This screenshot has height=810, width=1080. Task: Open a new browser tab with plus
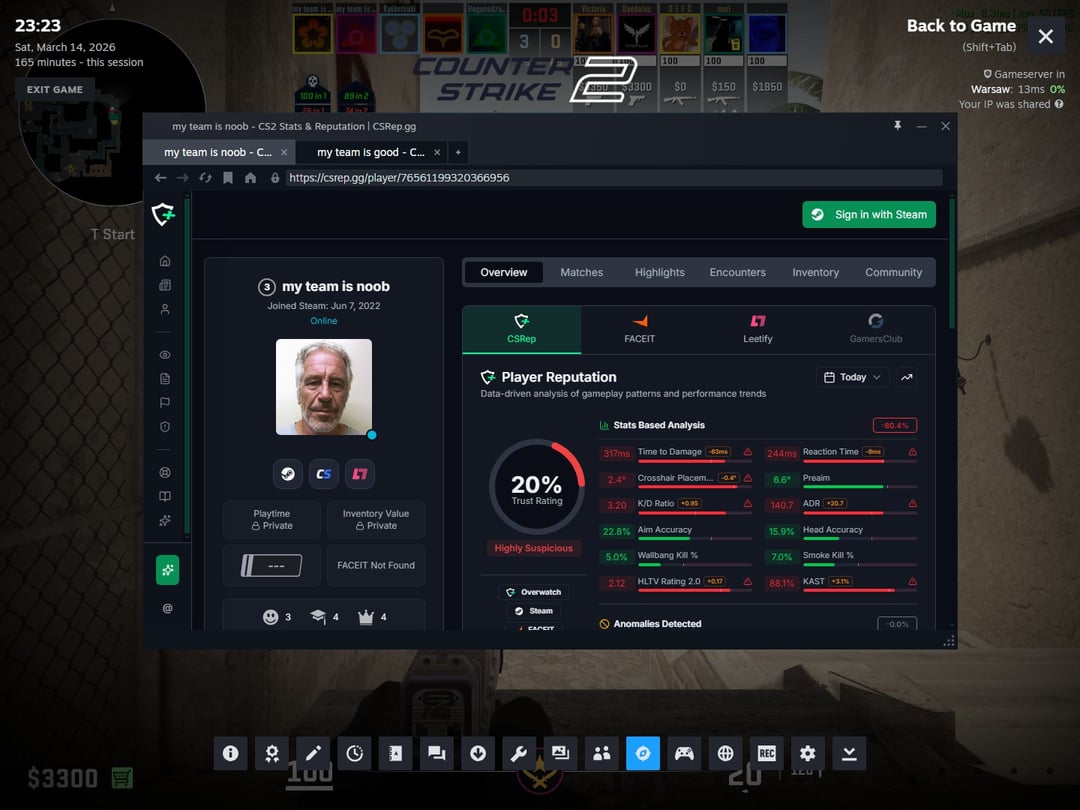[458, 152]
